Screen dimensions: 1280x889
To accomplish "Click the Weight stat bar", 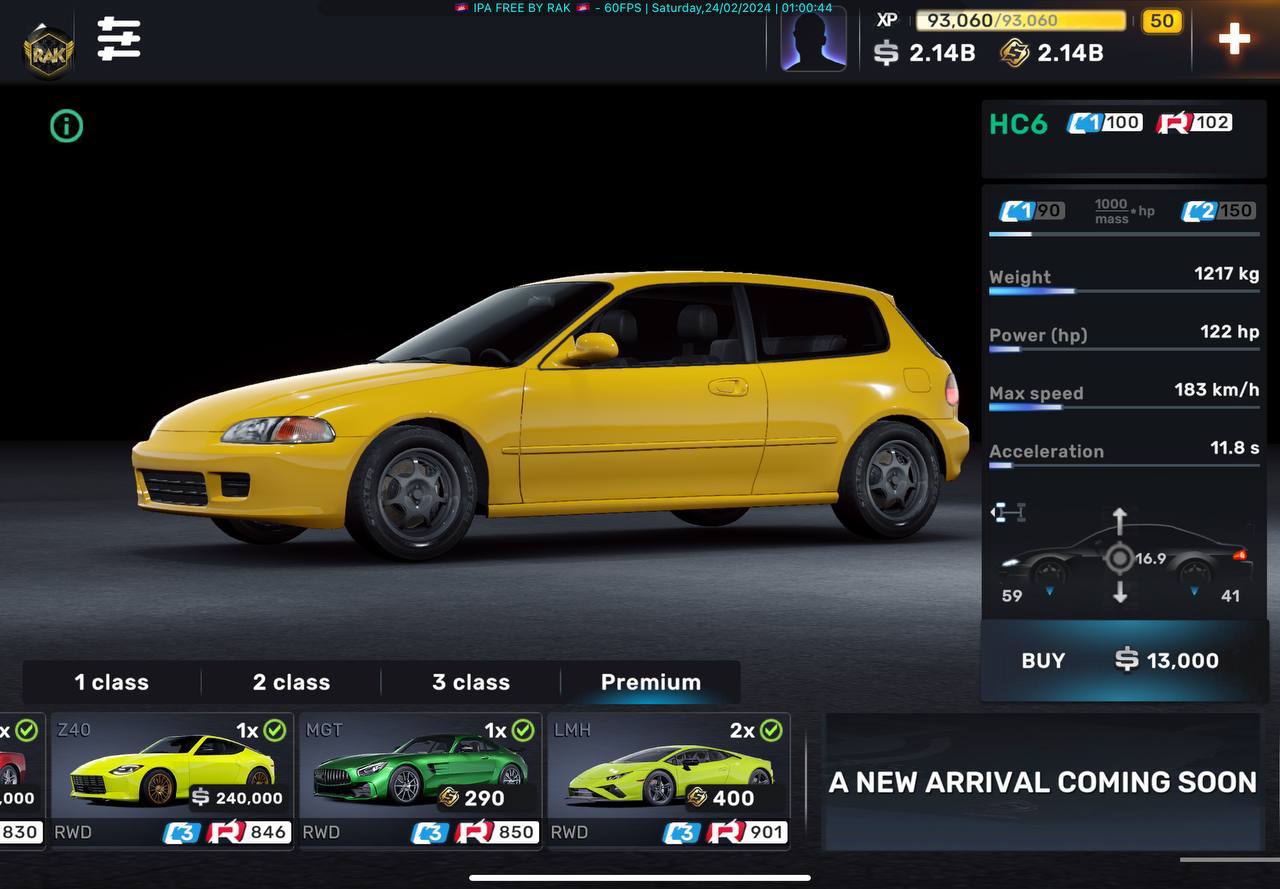I will click(x=1124, y=291).
